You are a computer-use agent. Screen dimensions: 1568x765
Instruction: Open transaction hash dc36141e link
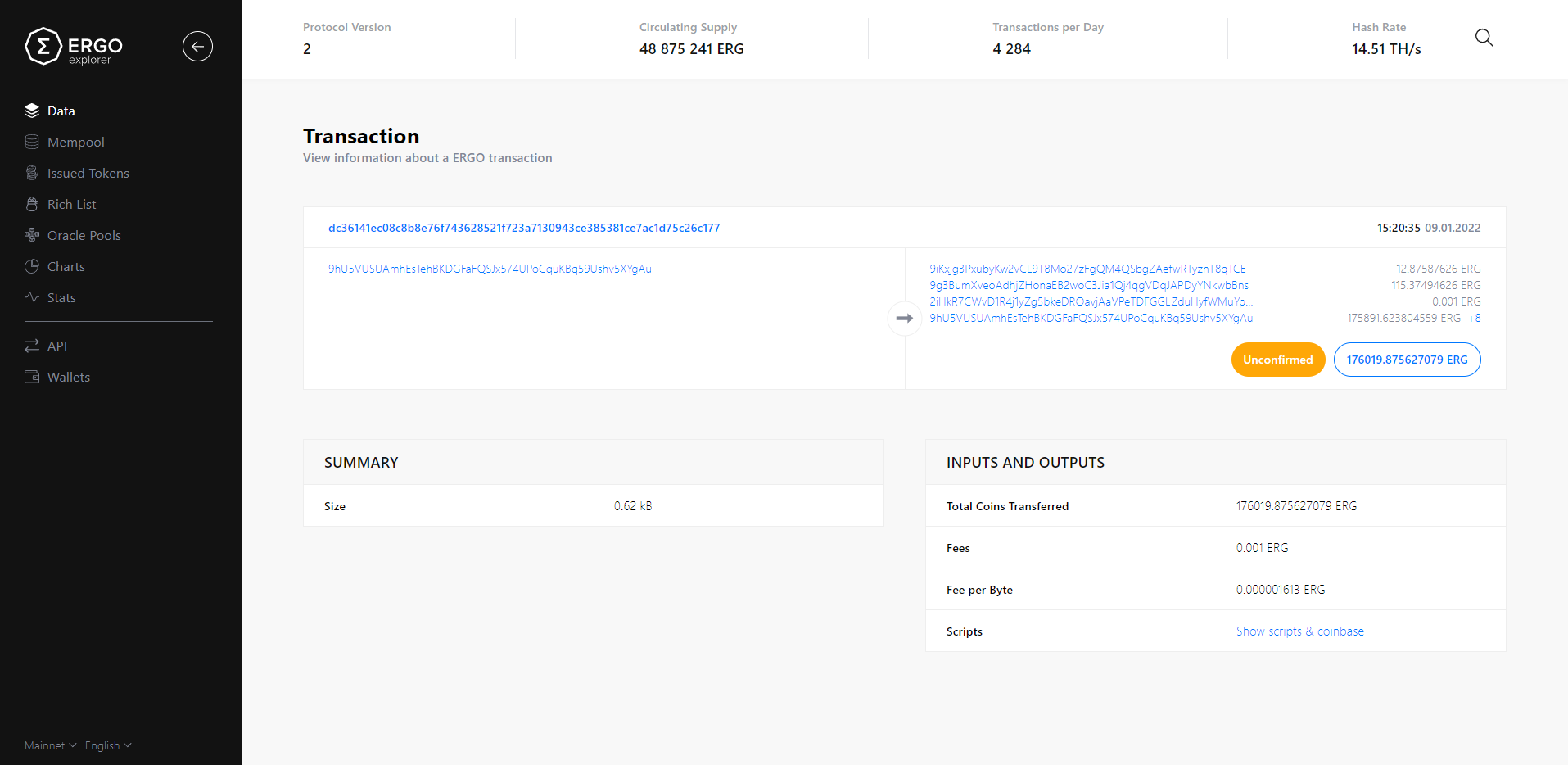(x=524, y=228)
